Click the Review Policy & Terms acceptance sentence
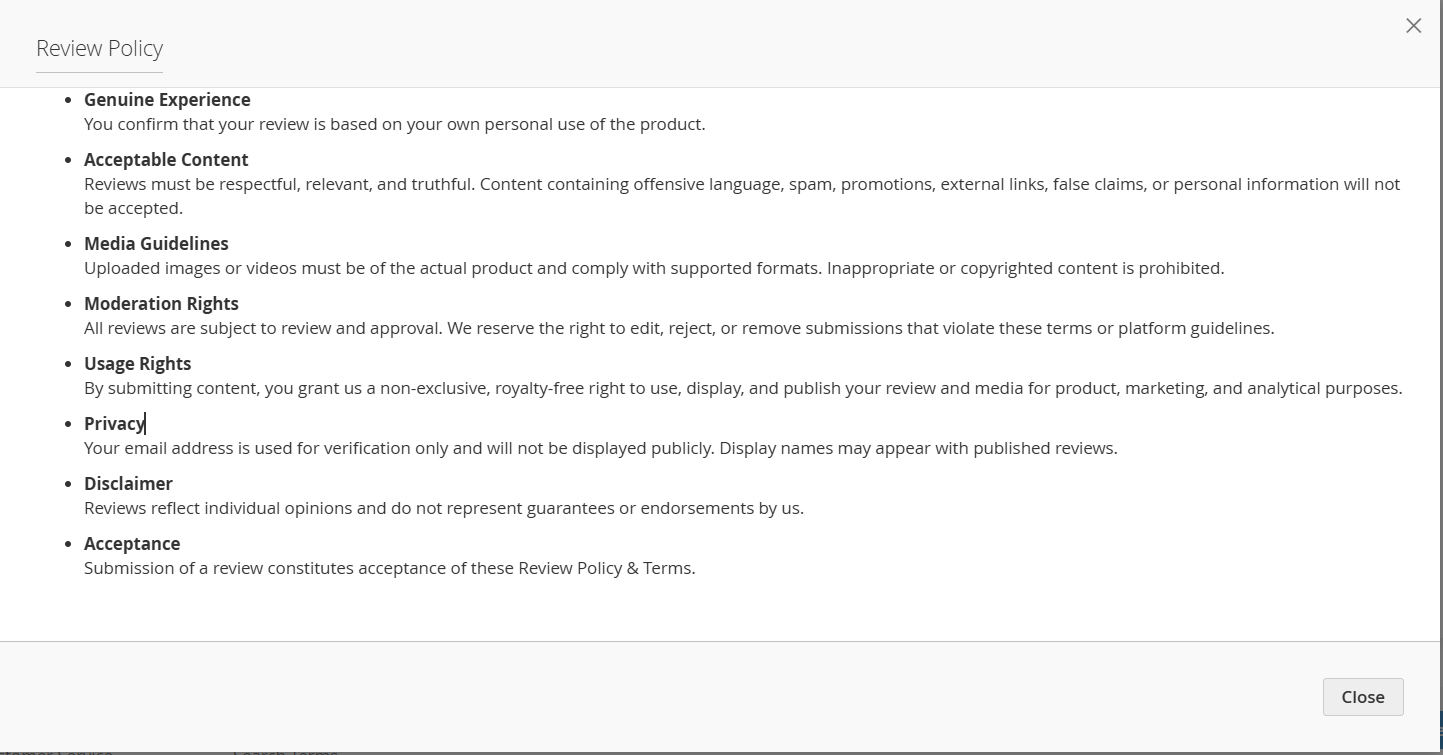The height and width of the screenshot is (755, 1443). pyautogui.click(x=390, y=568)
